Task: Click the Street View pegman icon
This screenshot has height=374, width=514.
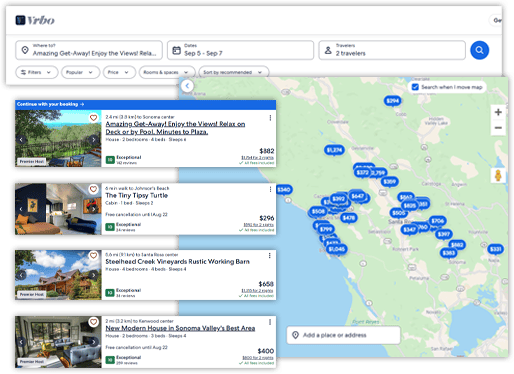Action: [x=498, y=175]
